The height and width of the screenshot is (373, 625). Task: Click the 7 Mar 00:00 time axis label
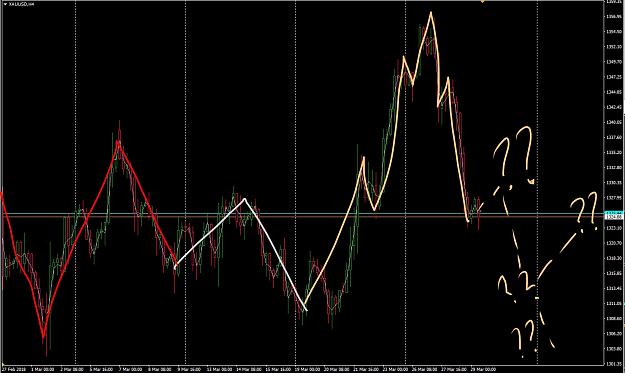point(131,370)
